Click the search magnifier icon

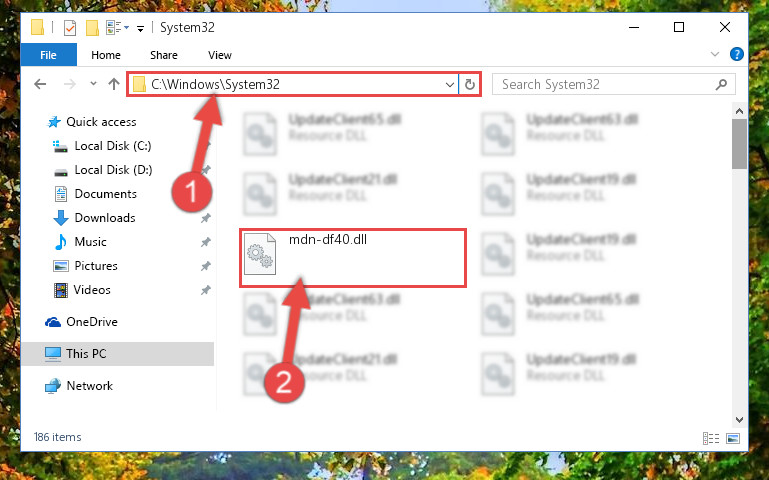click(x=721, y=84)
